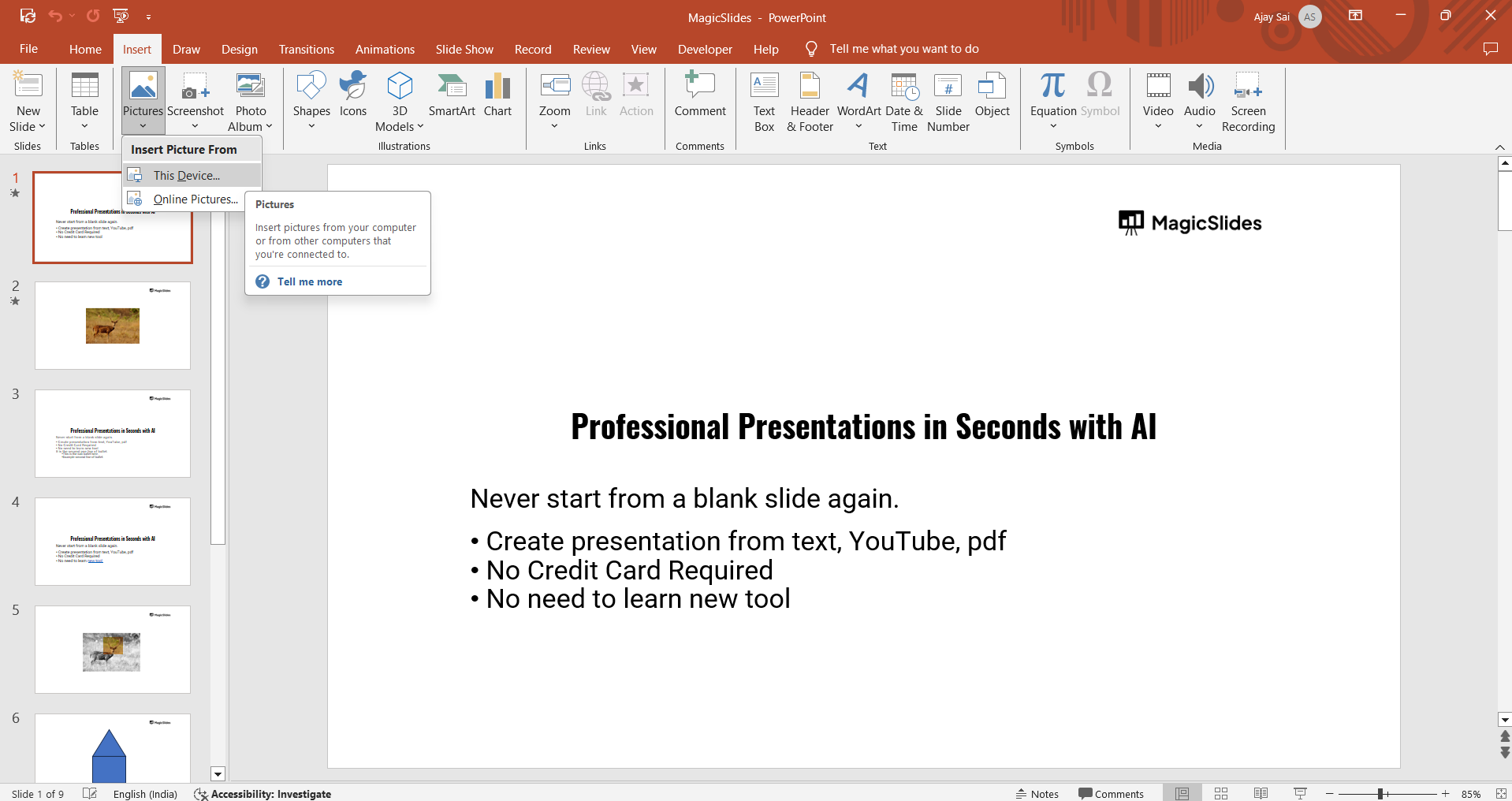Open Accessibility: Investigate in status bar
This screenshot has width=1512, height=801.
(263, 794)
